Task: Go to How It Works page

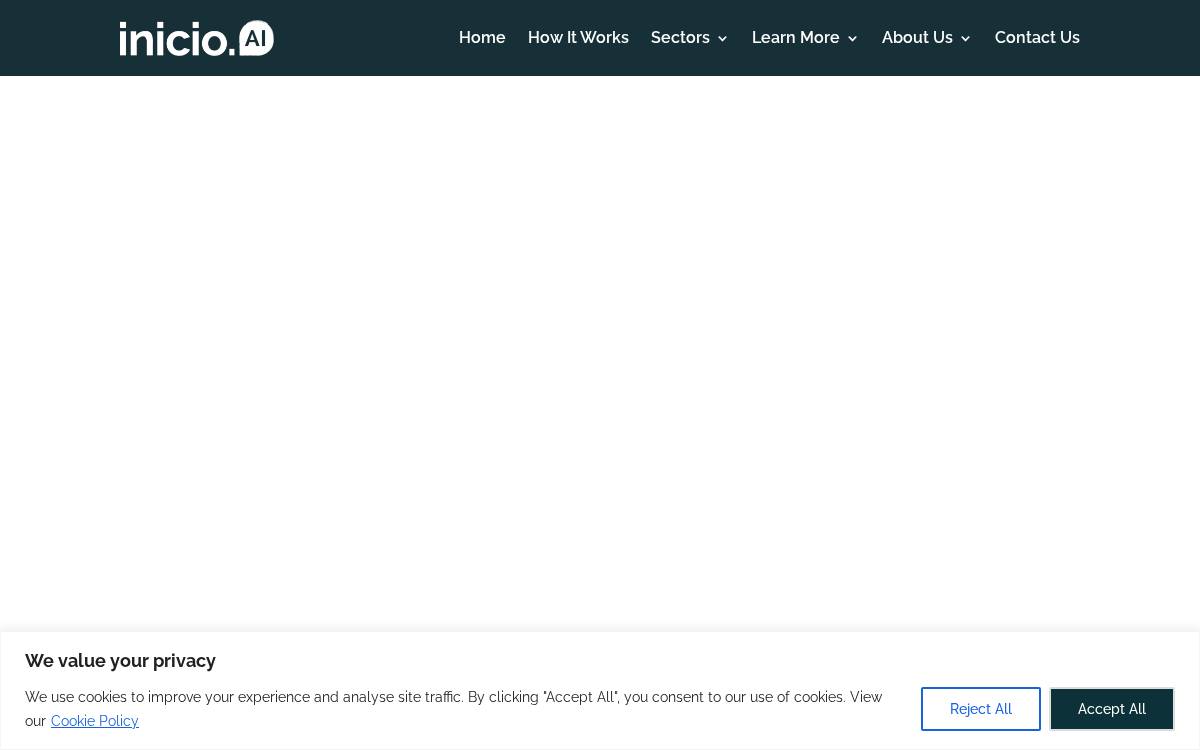Action: [x=578, y=38]
